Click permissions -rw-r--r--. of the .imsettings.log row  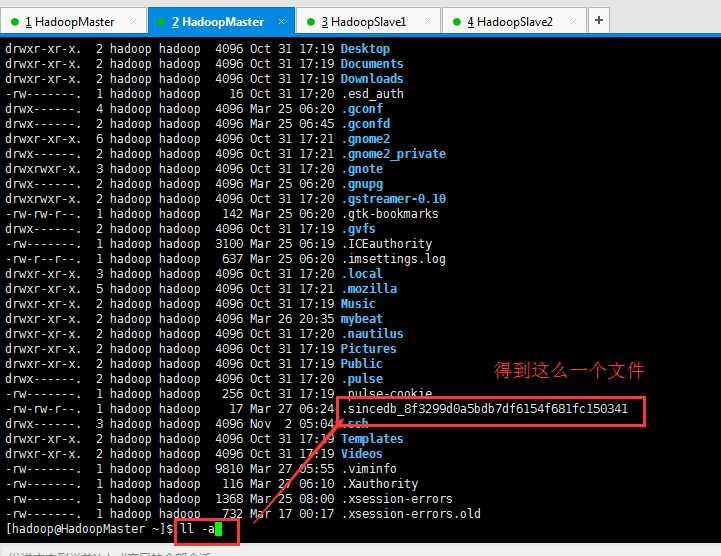(43, 259)
